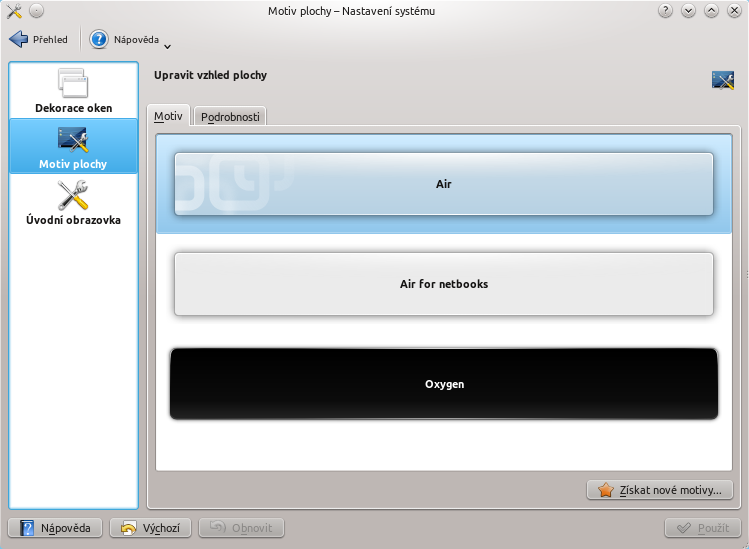Viewport: 749px width, 549px height.
Task: Choose the Oxygen dark theme
Action: point(444,384)
